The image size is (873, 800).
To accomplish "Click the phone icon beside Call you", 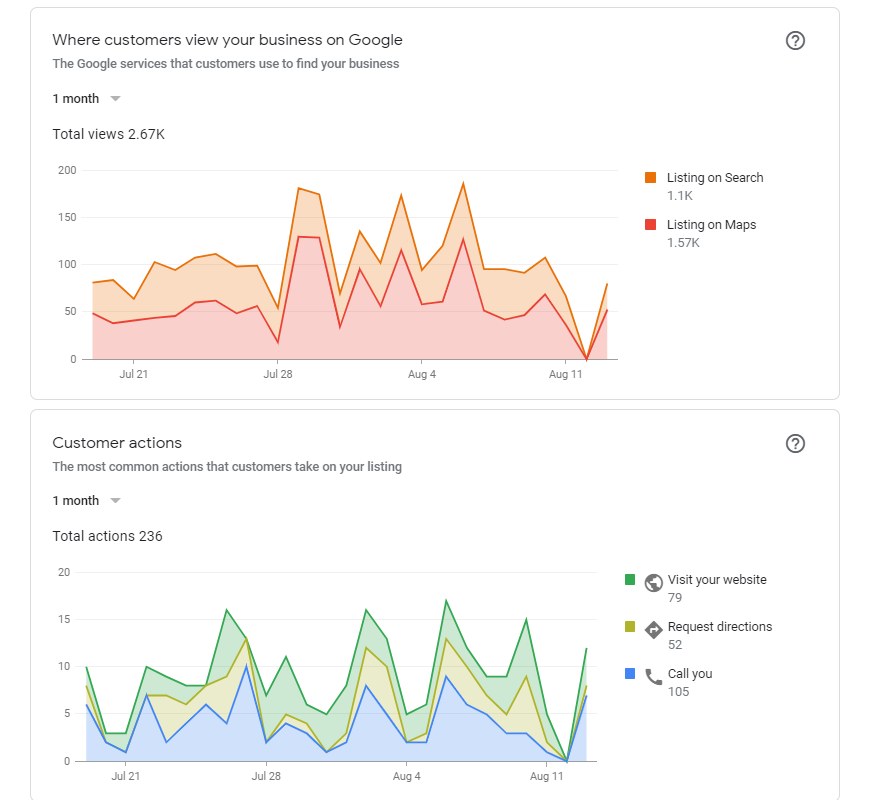I will tap(654, 676).
